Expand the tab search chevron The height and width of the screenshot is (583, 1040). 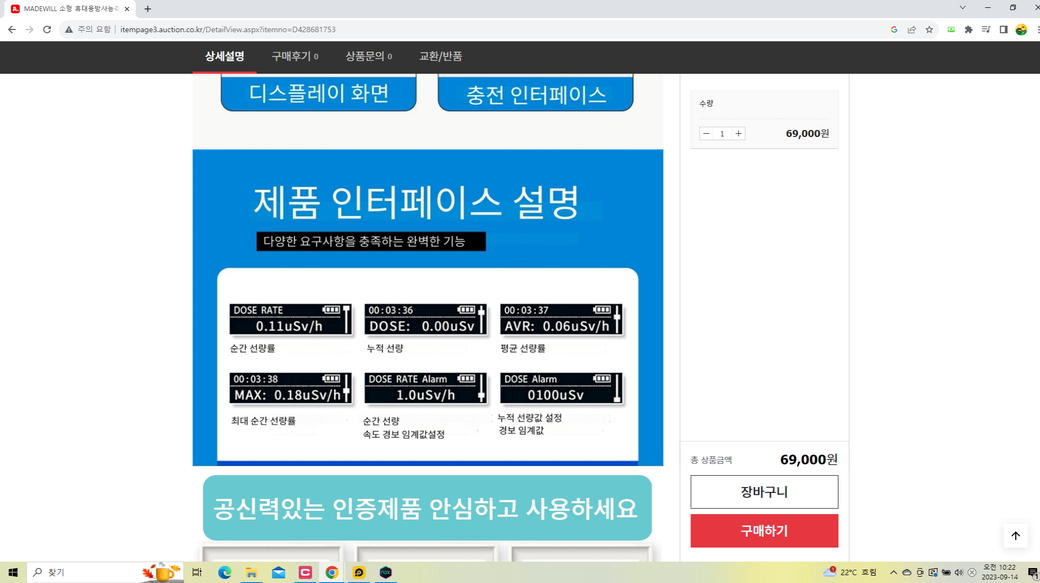pos(962,8)
